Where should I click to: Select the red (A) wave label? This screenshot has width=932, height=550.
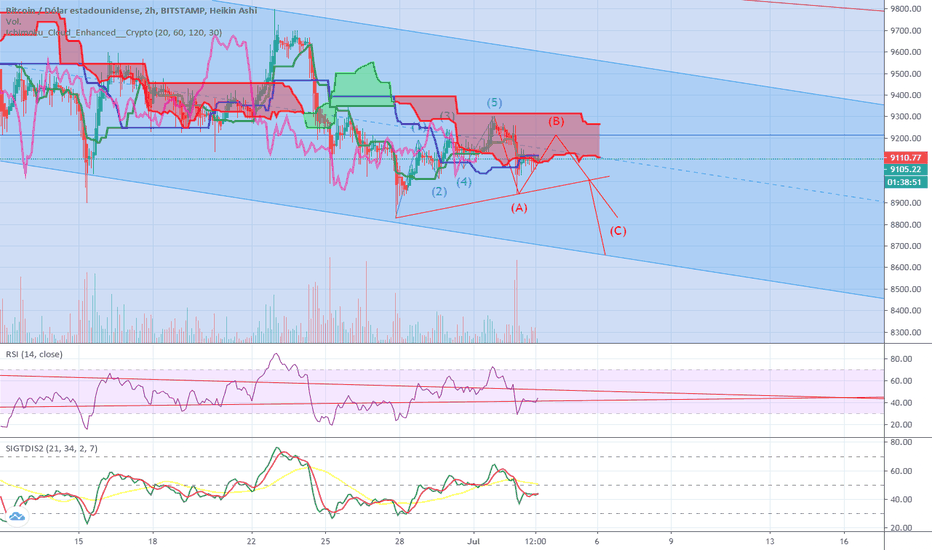coord(519,208)
